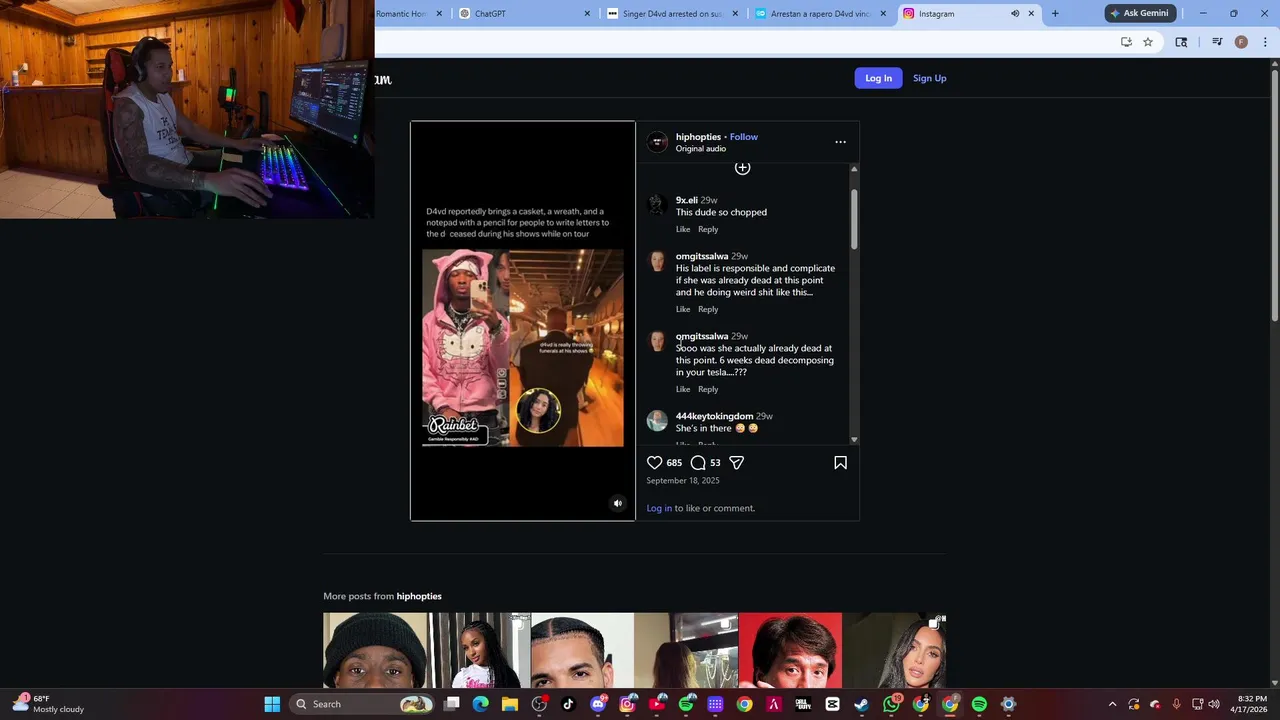
Task: Open the Windows Start menu
Action: click(x=272, y=704)
